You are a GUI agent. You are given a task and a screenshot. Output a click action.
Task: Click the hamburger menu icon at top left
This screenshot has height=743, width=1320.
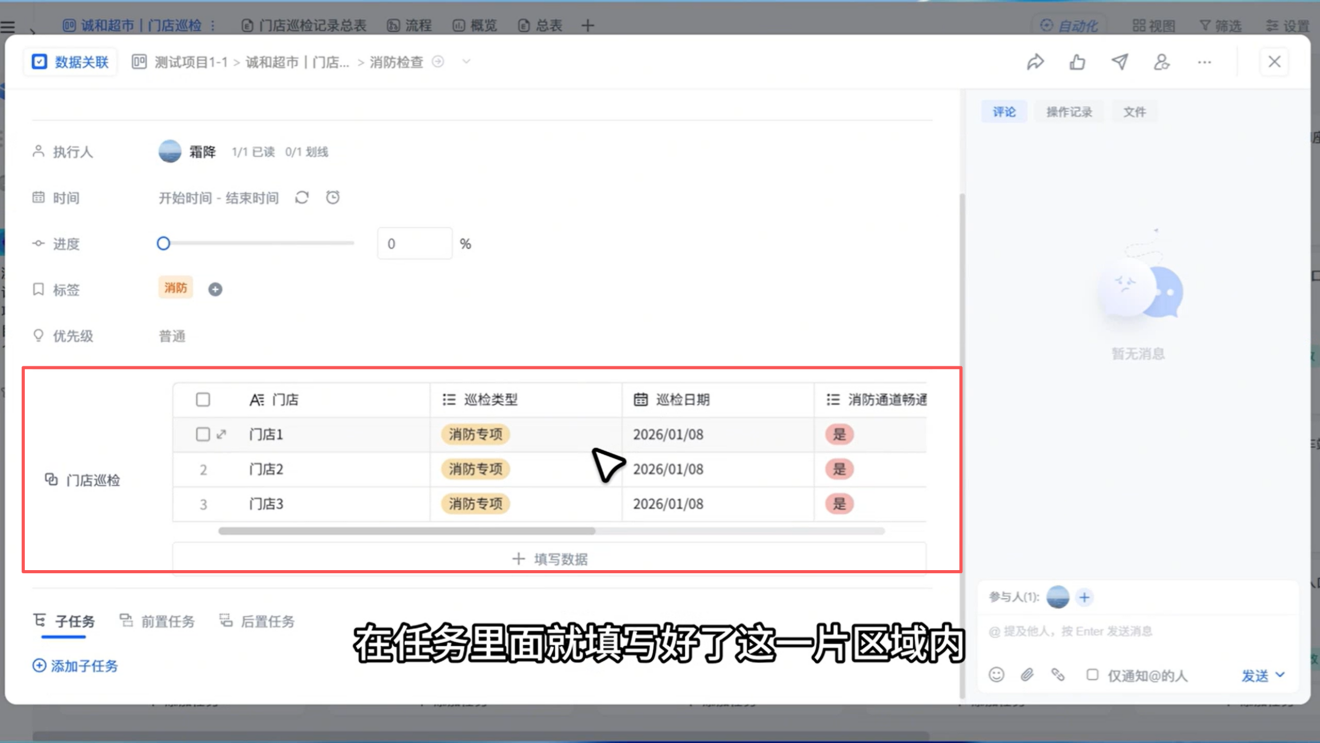(x=8, y=26)
